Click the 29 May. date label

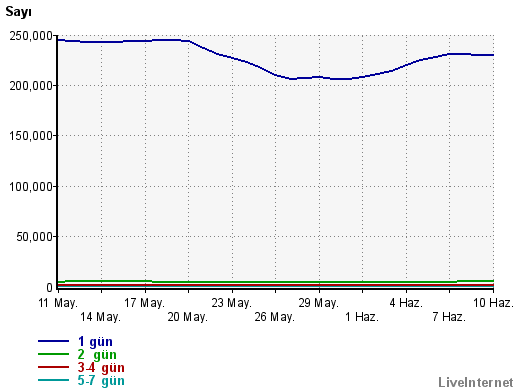pos(319,303)
